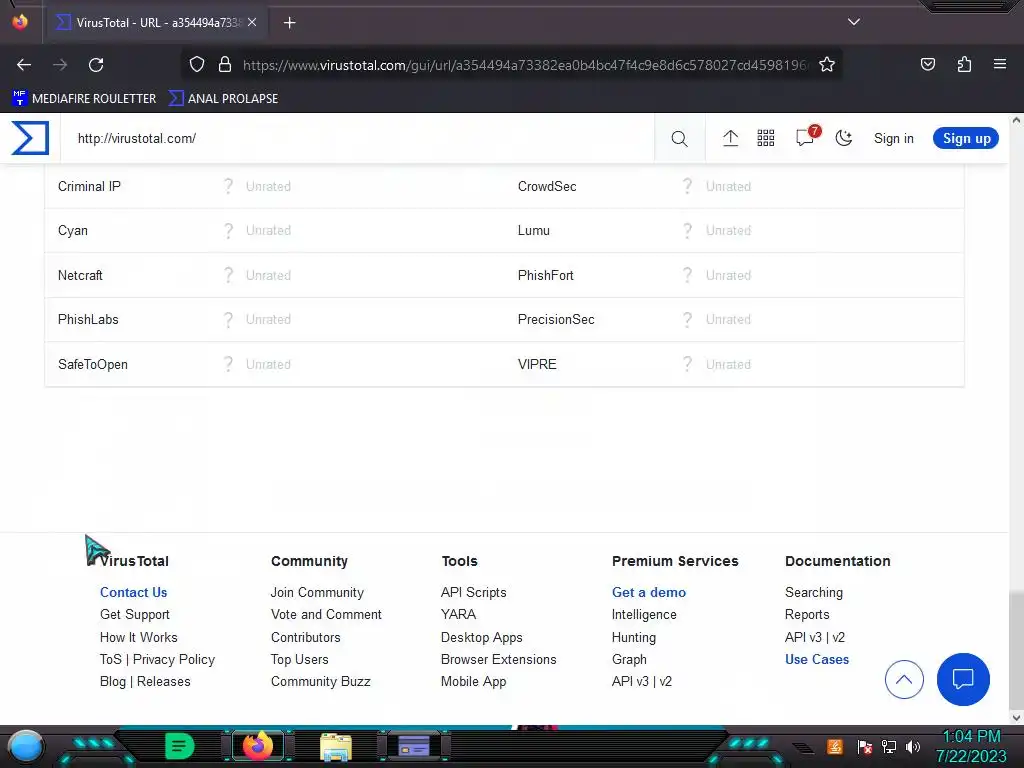Open Top Users link
The image size is (1024, 768).
point(299,660)
